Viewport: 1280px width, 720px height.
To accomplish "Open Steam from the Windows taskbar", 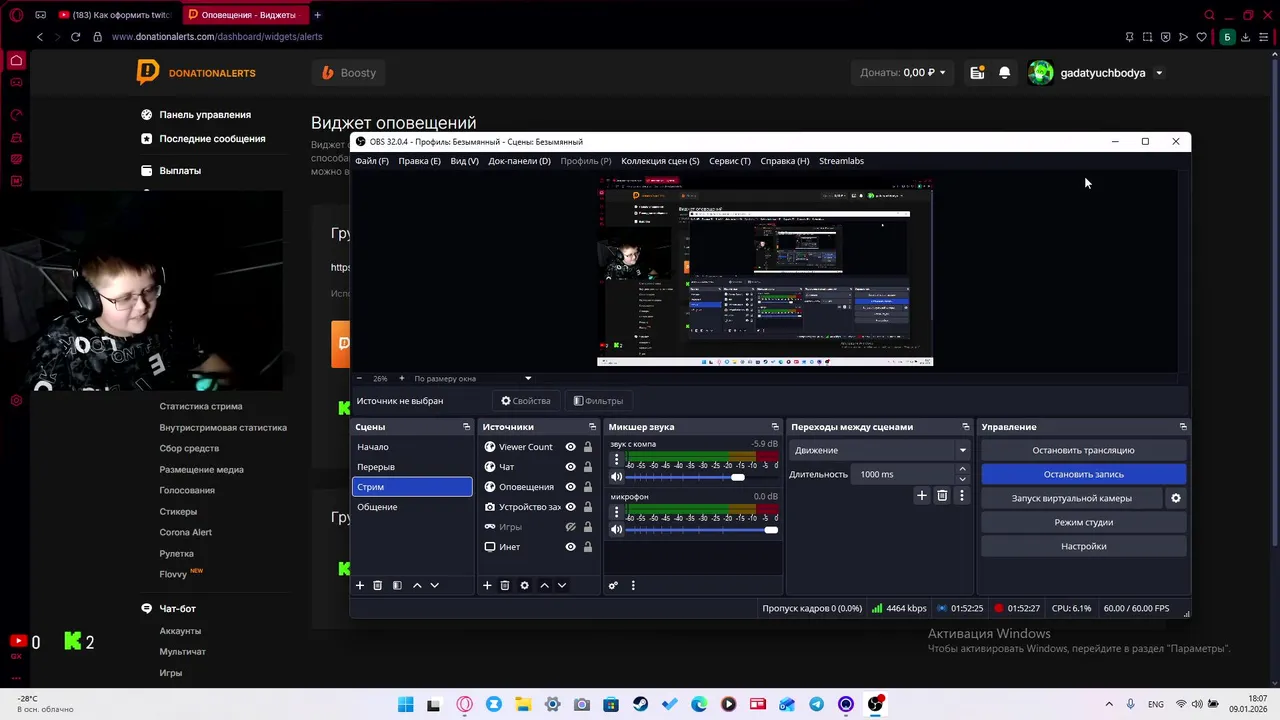I will click(x=640, y=704).
